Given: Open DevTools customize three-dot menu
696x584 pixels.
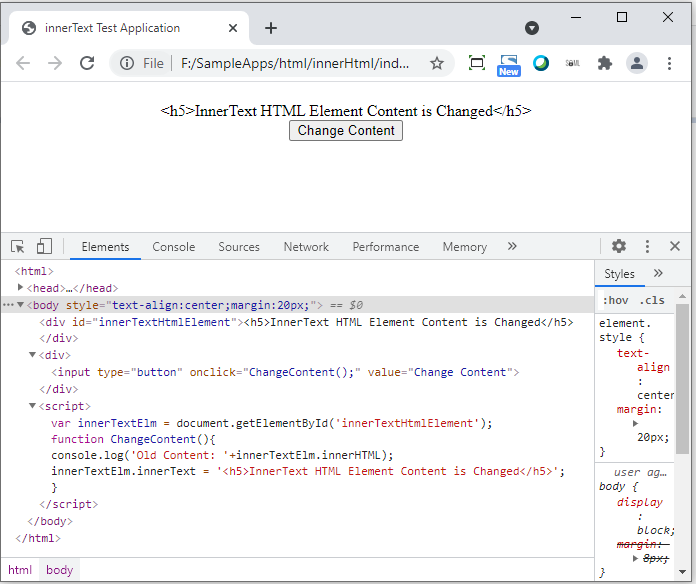Looking at the screenshot, I should (x=647, y=246).
